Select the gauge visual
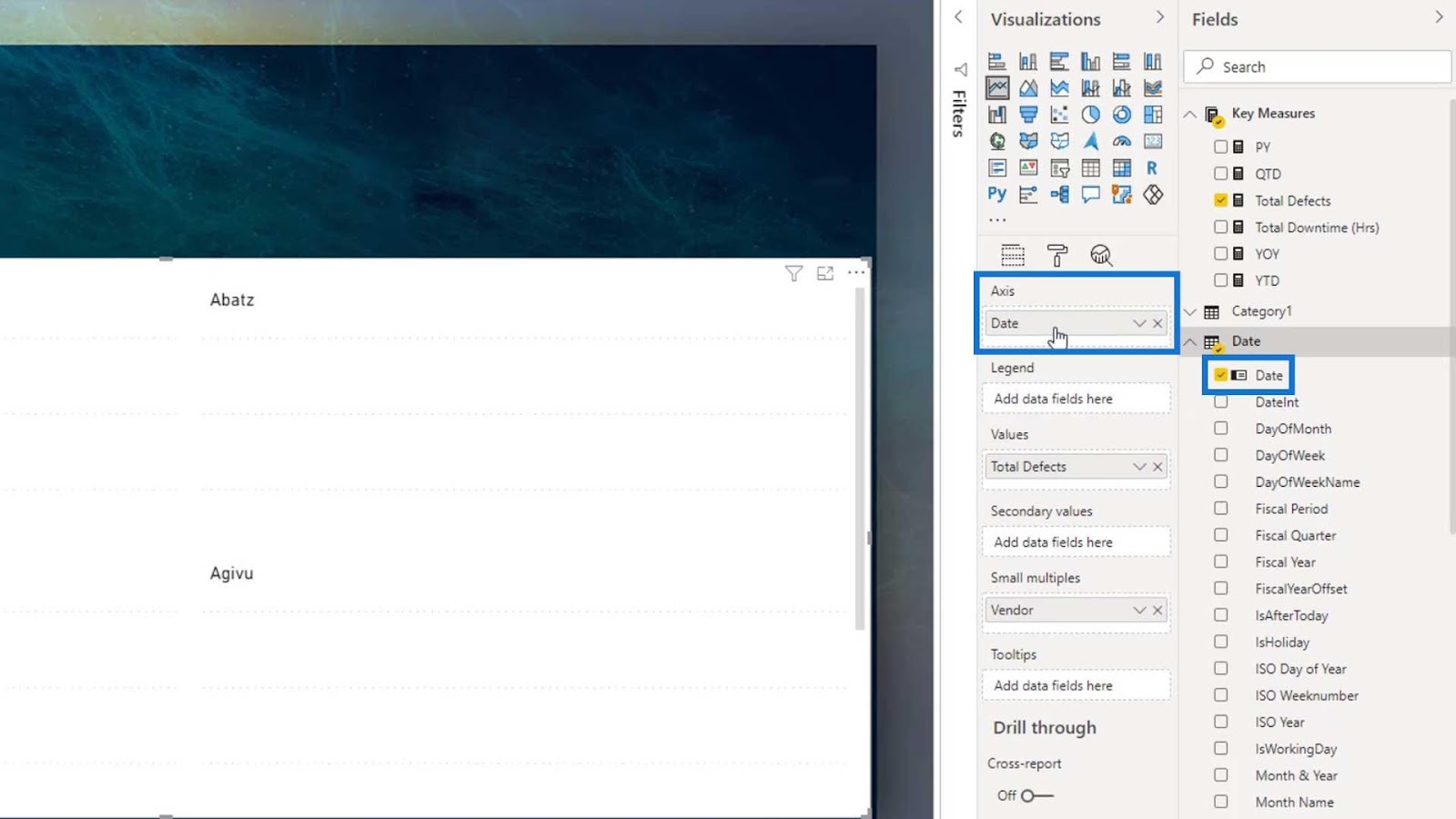 click(x=1122, y=141)
